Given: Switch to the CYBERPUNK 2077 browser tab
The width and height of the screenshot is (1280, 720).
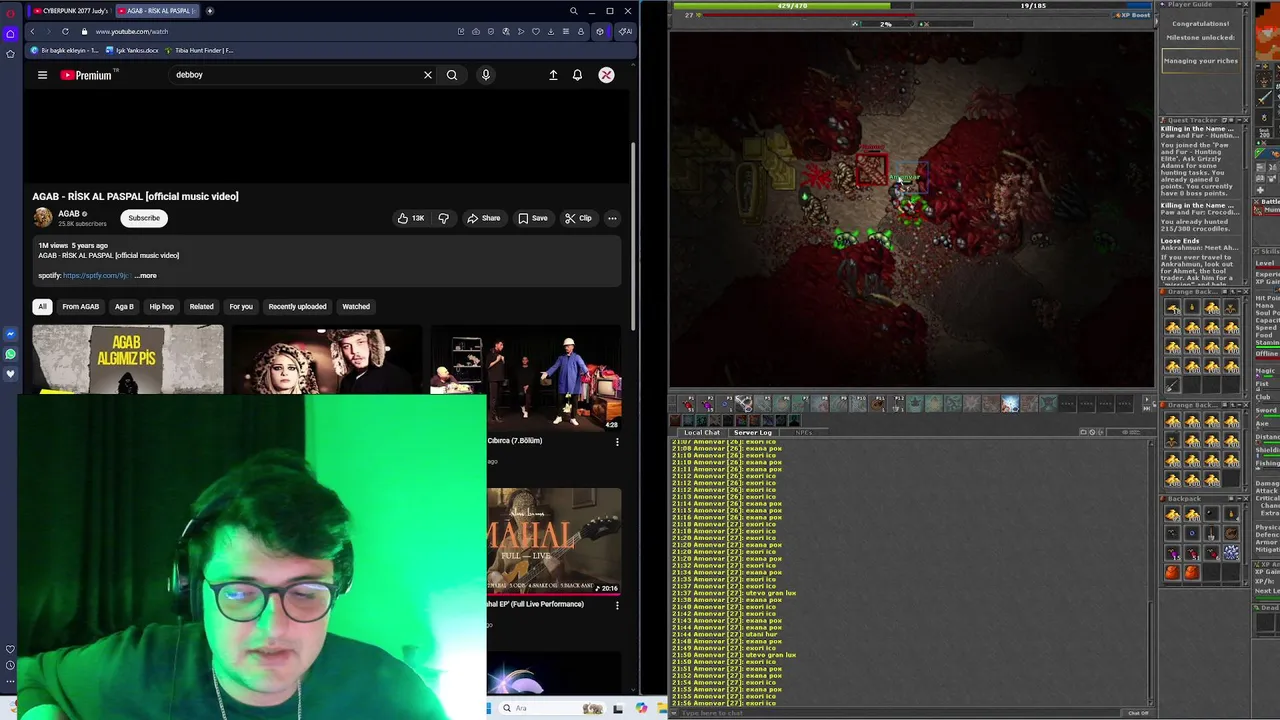Looking at the screenshot, I should [x=69, y=11].
